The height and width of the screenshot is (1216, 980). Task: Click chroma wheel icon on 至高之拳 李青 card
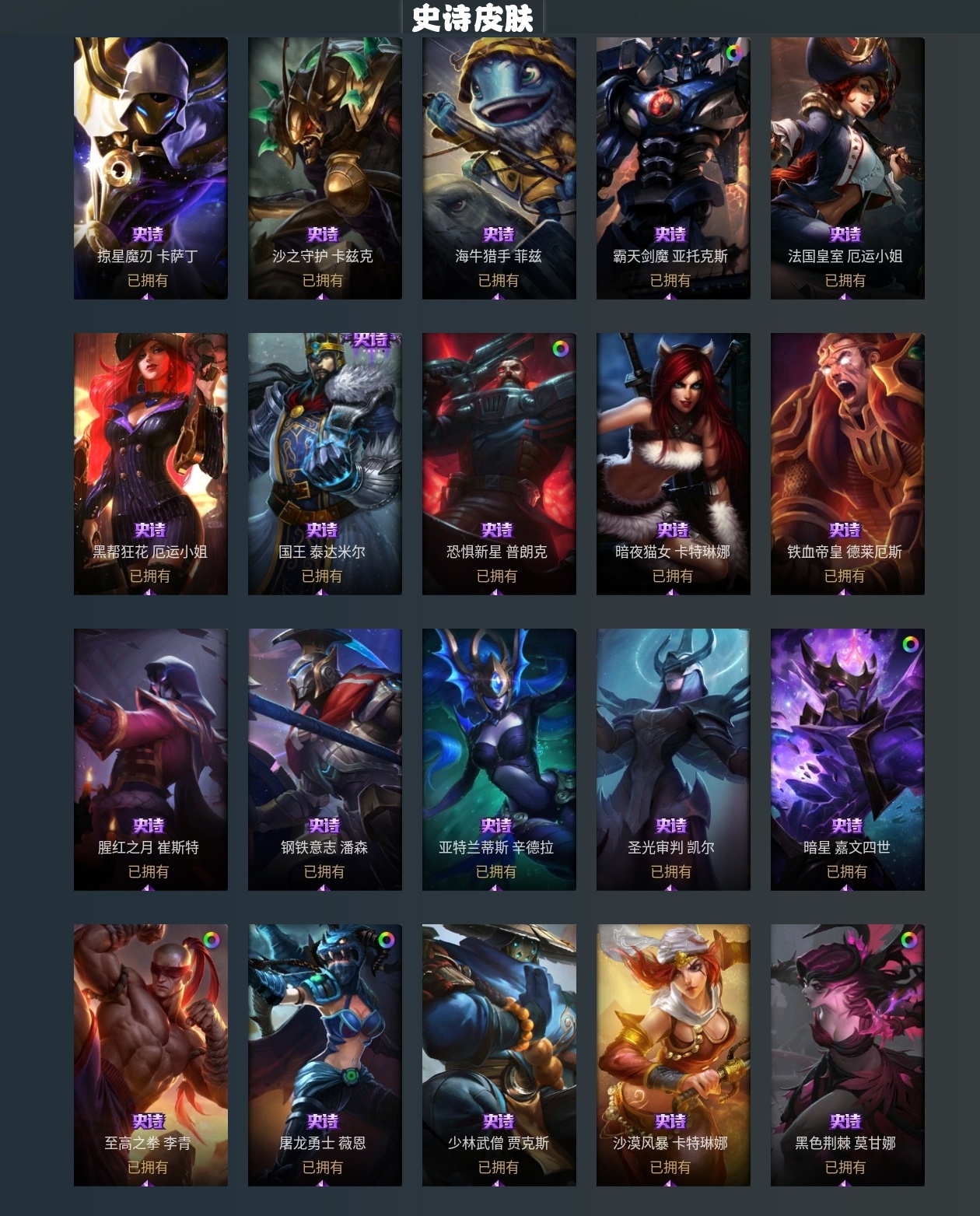pyautogui.click(x=212, y=940)
